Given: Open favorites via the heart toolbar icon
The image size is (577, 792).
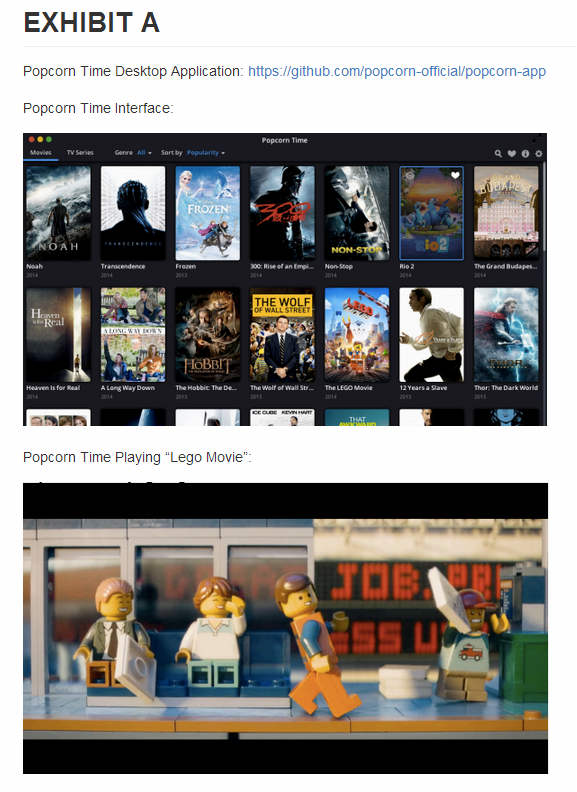Looking at the screenshot, I should [511, 153].
